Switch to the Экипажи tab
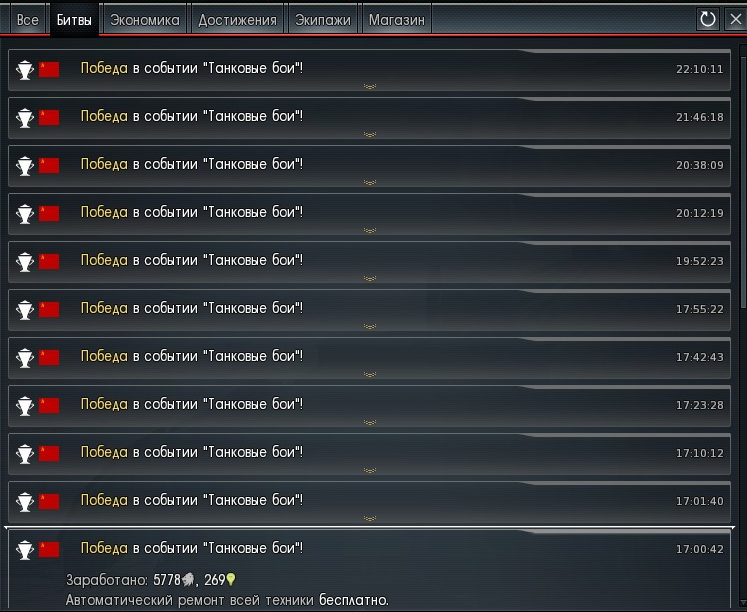This screenshot has width=747, height=612. (x=323, y=20)
